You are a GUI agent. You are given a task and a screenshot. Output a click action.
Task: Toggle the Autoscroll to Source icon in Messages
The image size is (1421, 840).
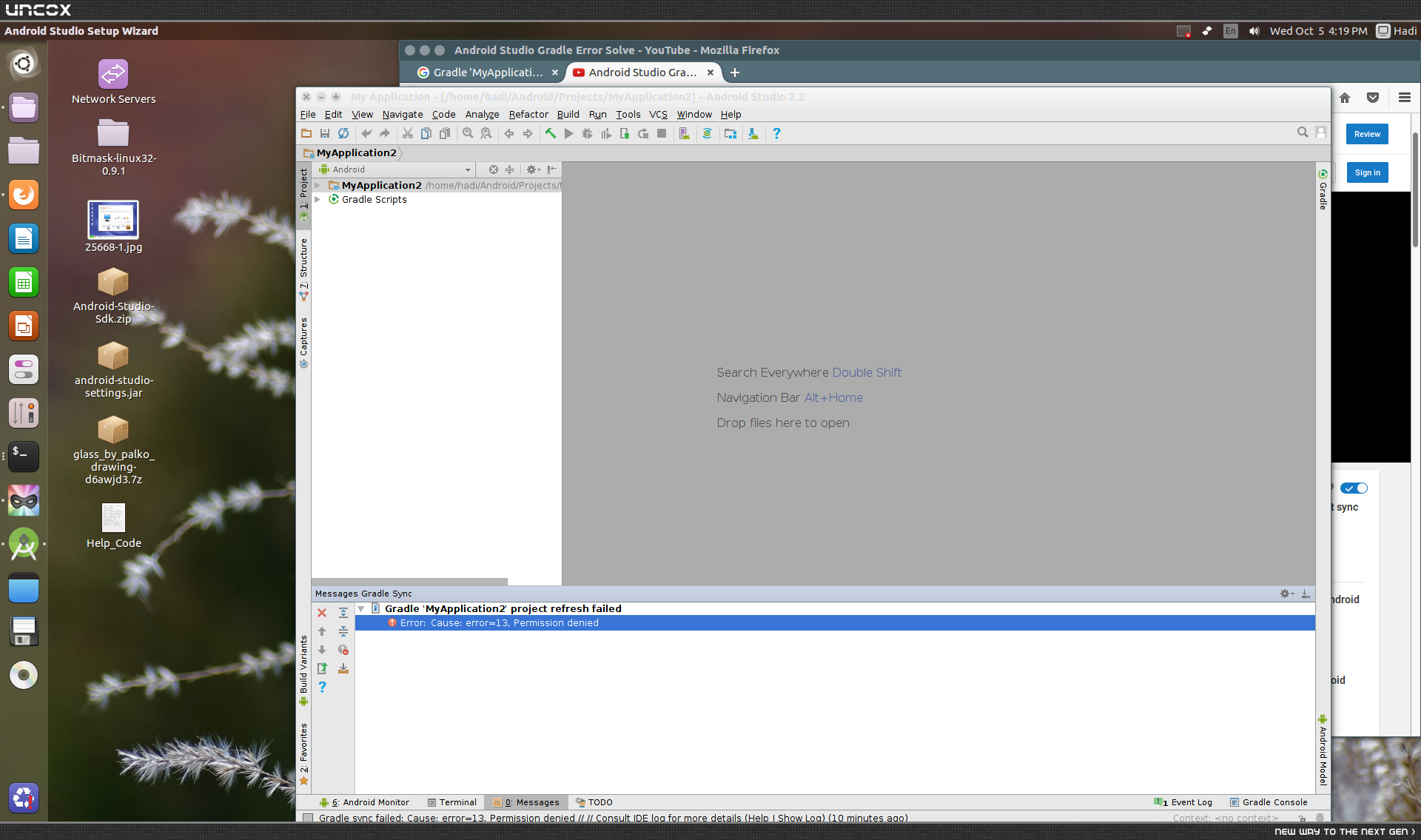pyautogui.click(x=343, y=668)
